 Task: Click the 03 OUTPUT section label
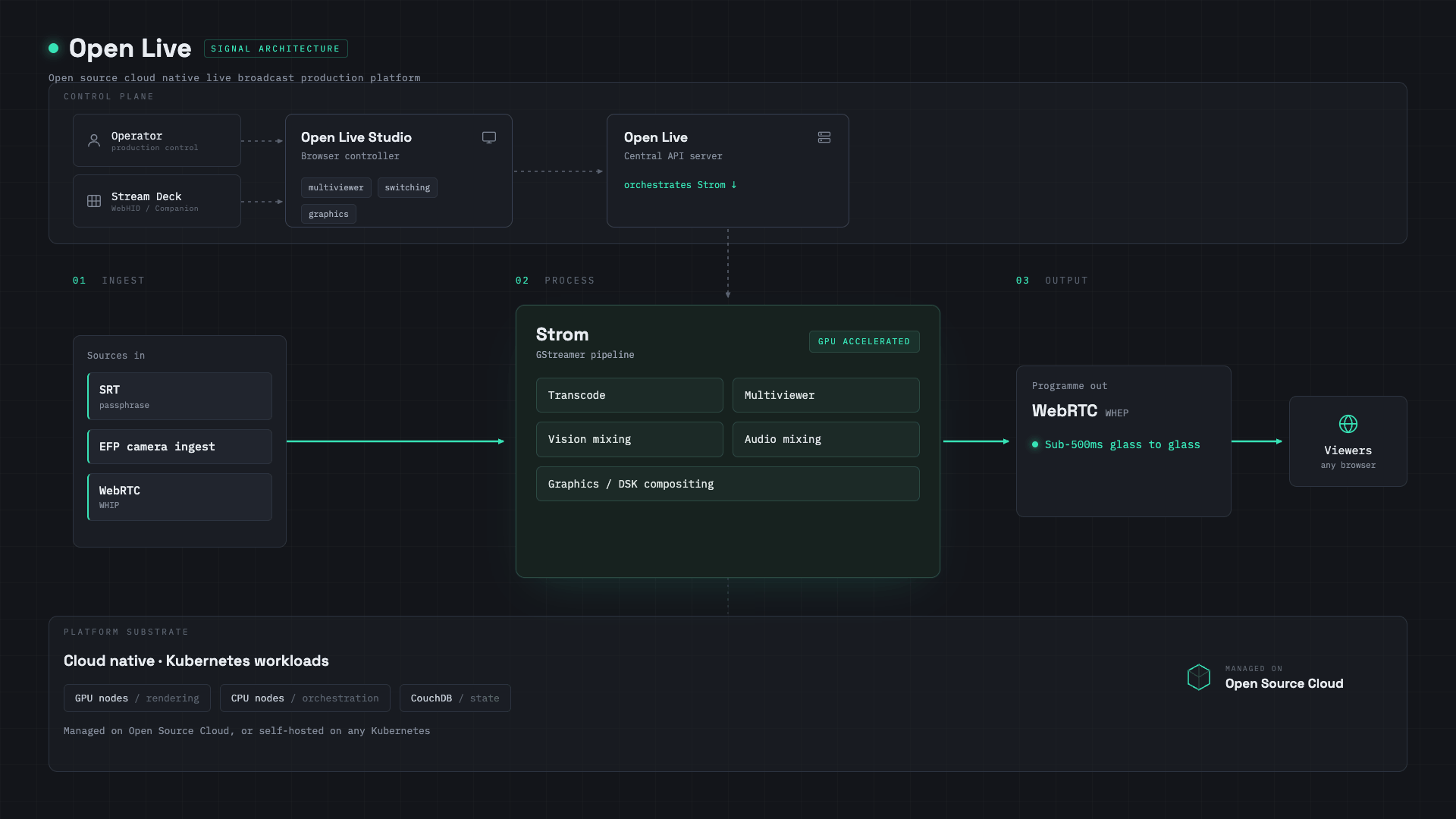[x=1052, y=281]
